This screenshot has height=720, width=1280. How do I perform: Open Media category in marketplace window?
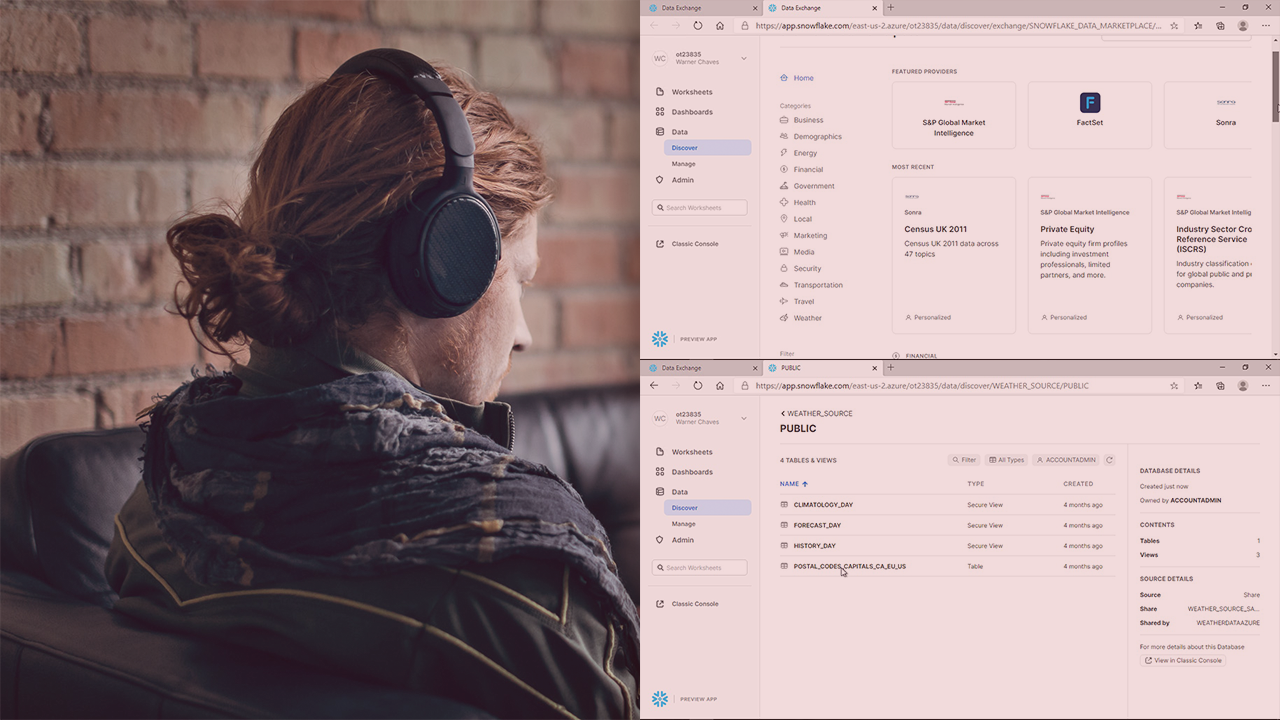pos(796,252)
